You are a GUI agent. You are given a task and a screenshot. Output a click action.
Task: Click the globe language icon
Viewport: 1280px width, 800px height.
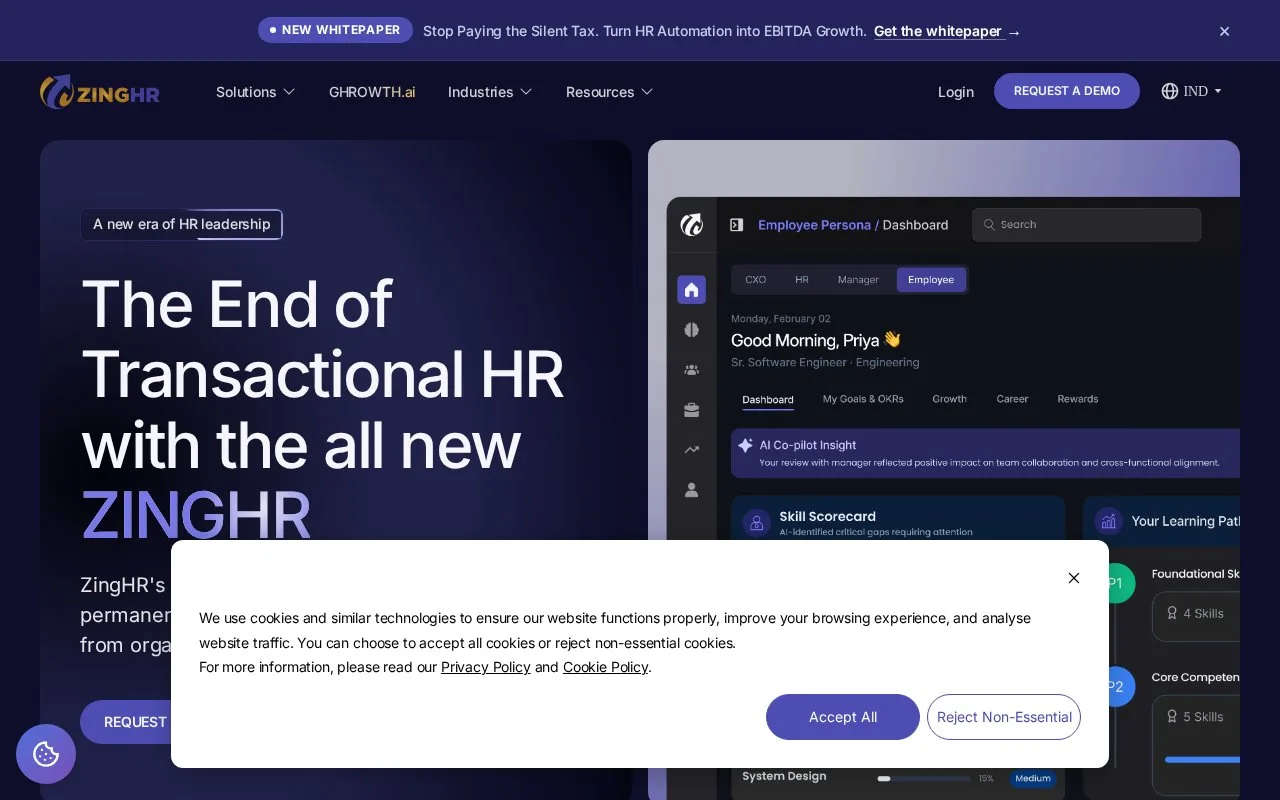1170,91
